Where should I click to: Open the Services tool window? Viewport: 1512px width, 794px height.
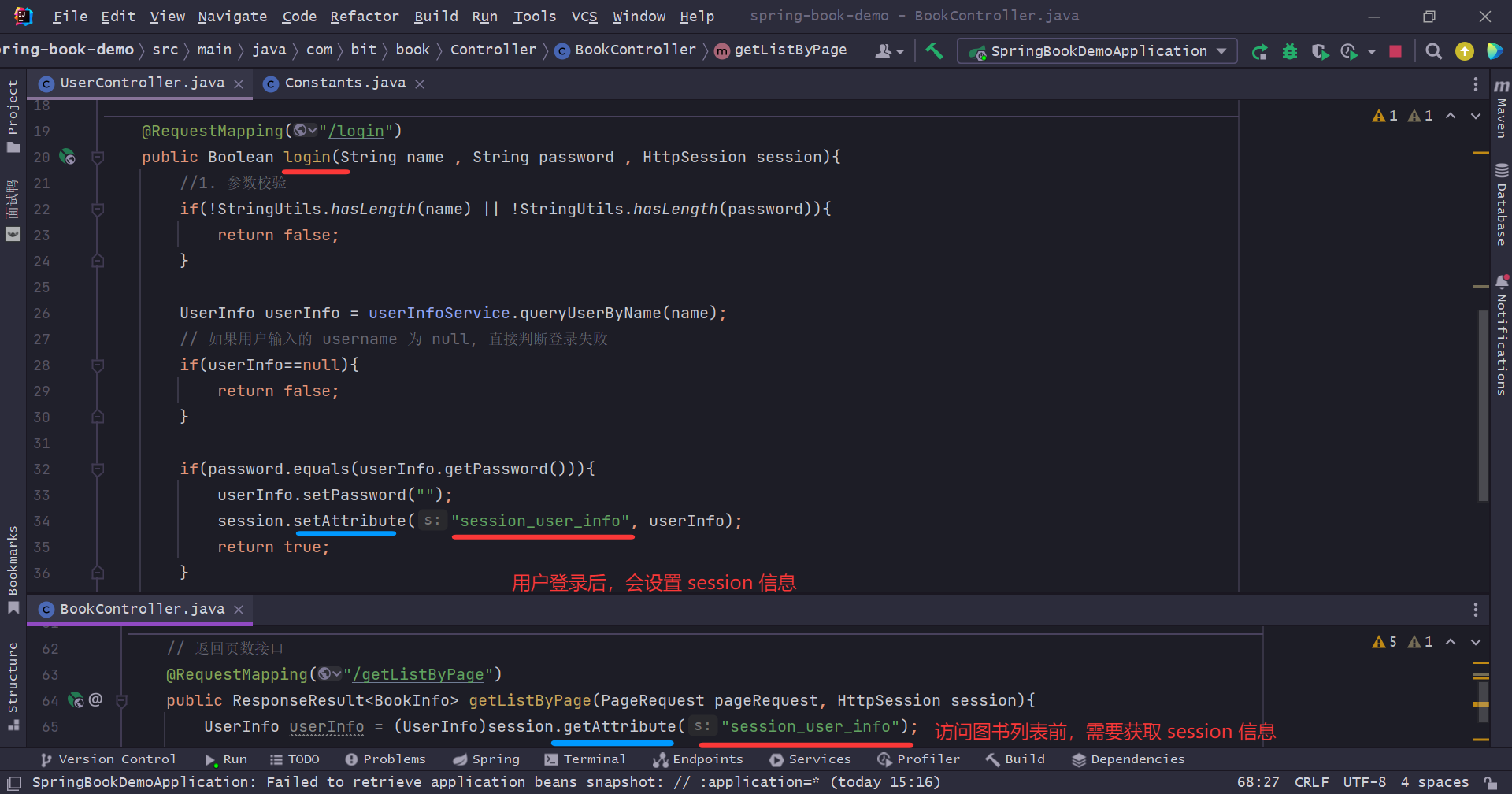click(810, 759)
